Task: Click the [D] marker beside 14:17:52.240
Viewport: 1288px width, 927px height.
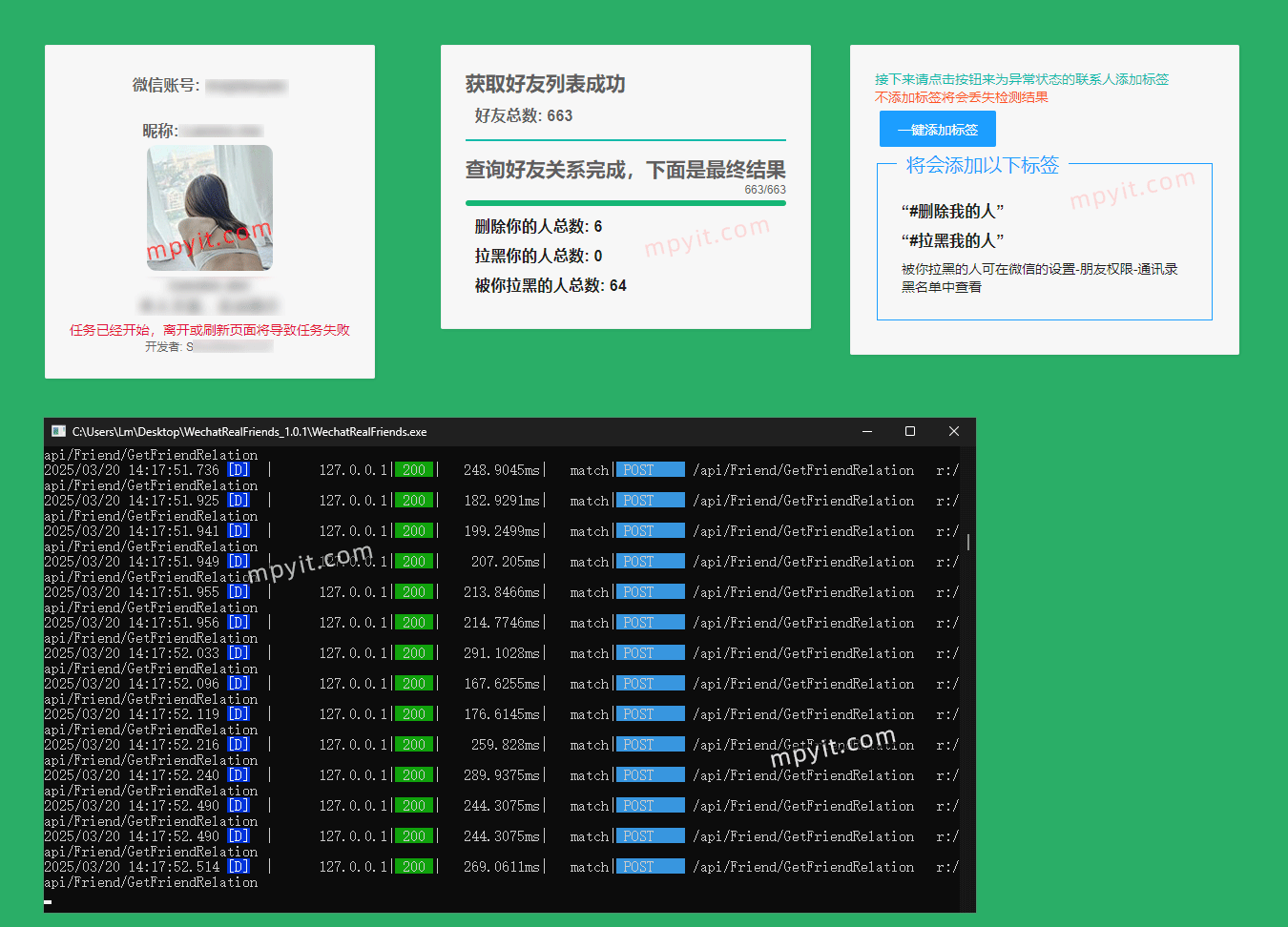Action: pos(239,775)
